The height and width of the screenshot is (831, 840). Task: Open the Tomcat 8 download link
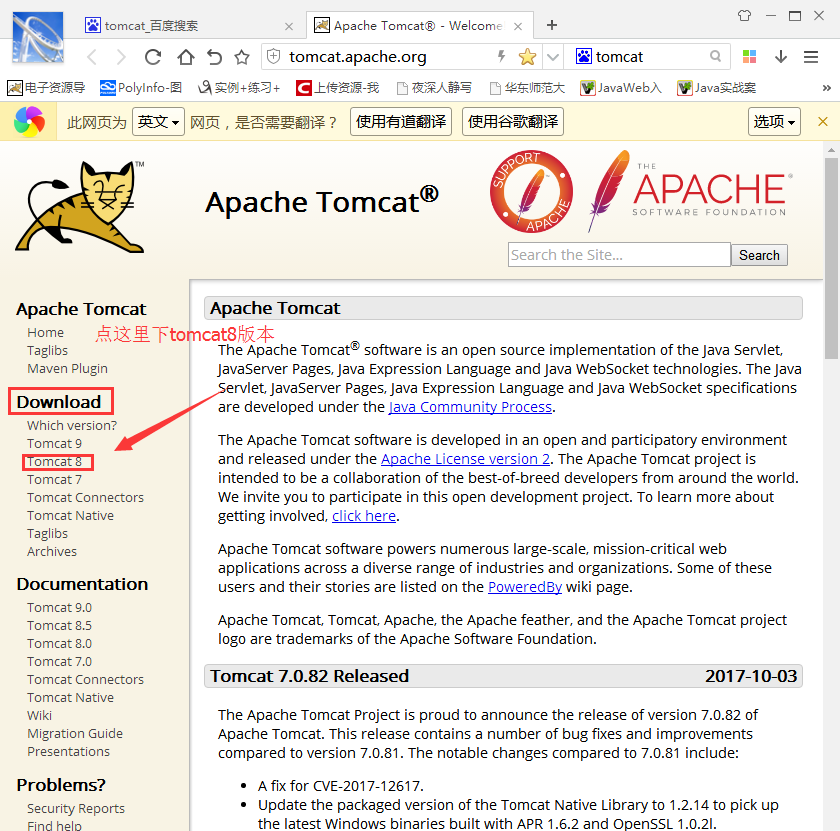pos(55,462)
